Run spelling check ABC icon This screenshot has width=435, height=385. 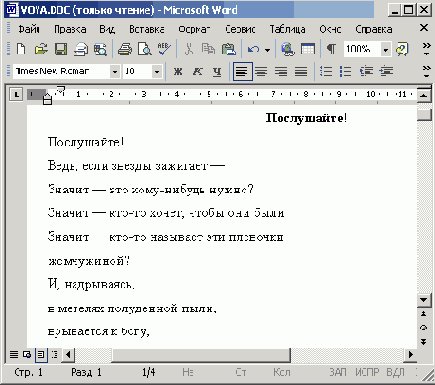point(164,49)
